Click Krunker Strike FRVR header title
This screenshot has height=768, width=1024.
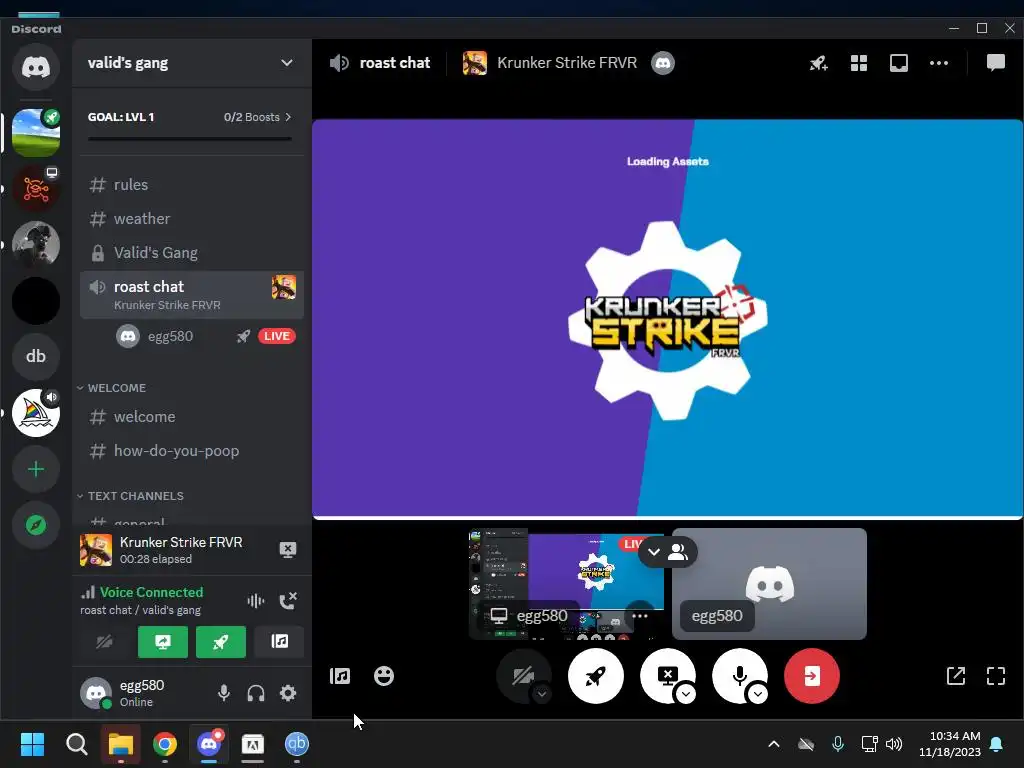tap(567, 63)
